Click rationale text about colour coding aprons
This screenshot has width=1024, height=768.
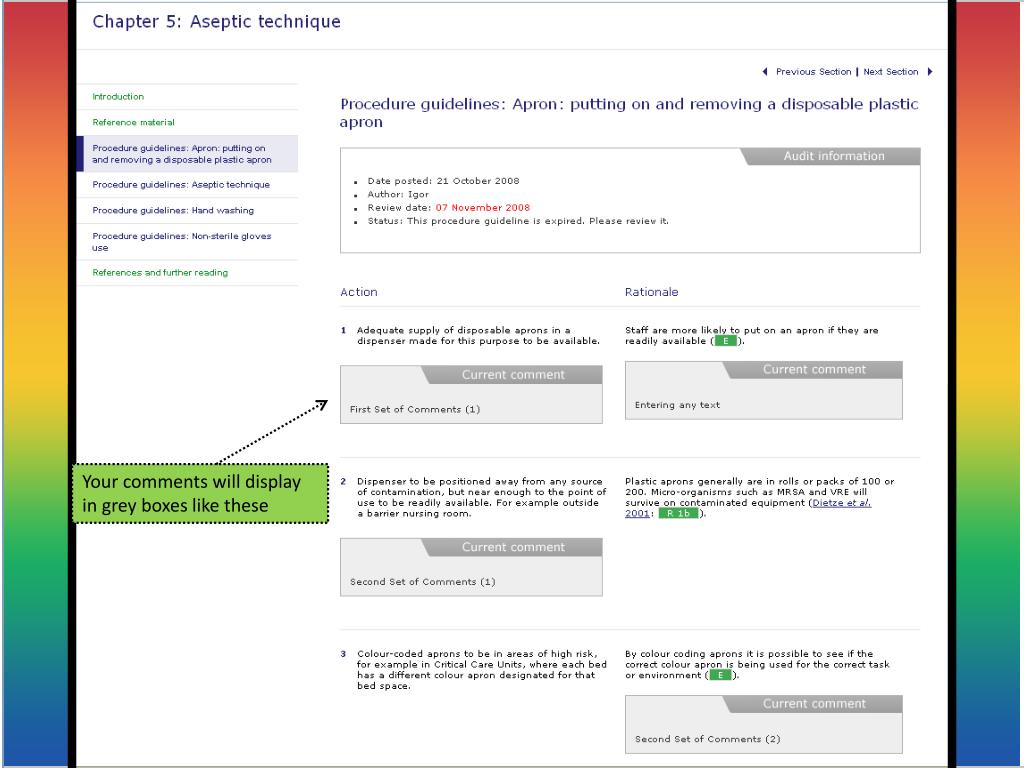[x=757, y=665]
